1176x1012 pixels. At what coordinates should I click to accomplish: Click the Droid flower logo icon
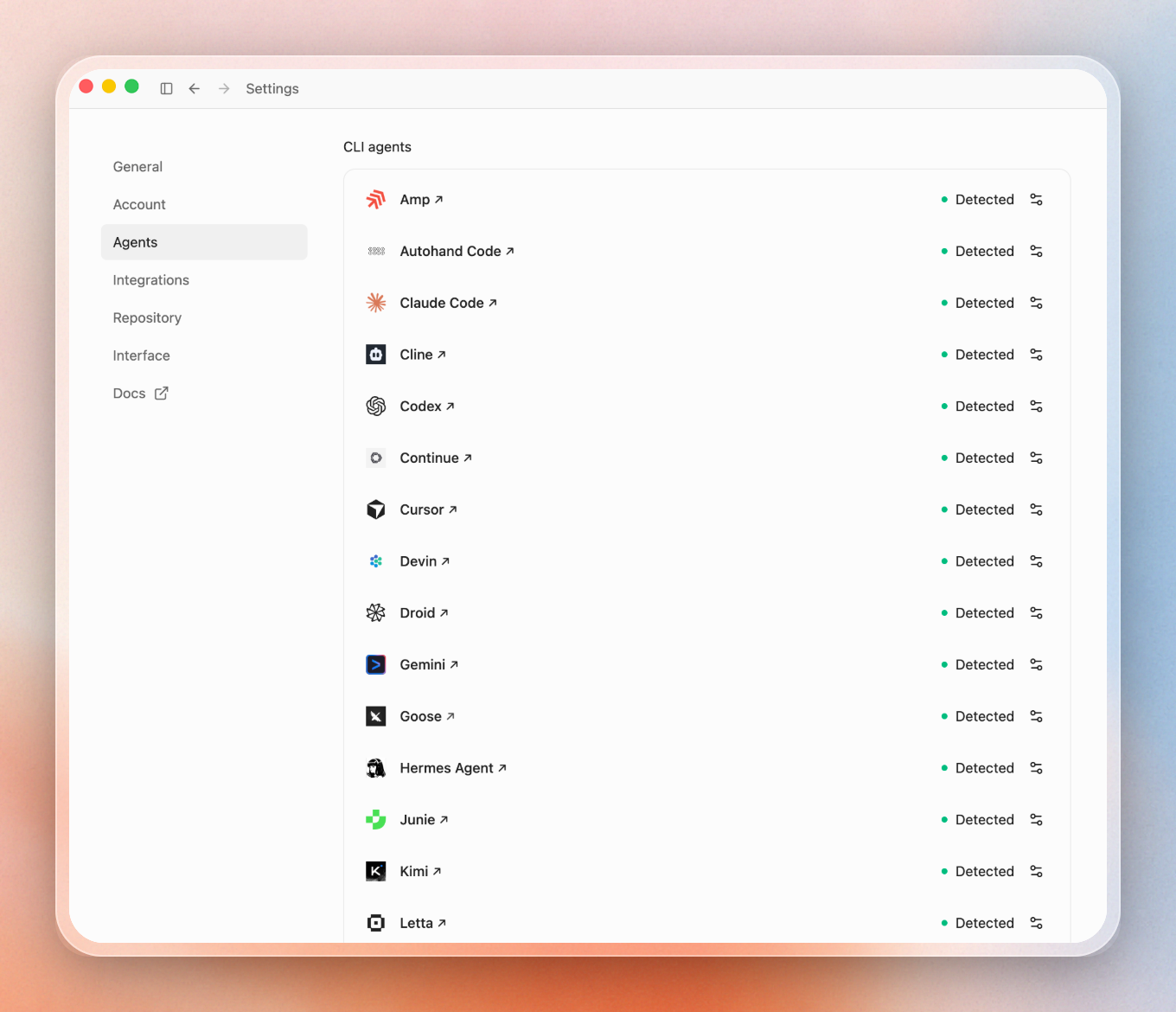[x=376, y=613]
